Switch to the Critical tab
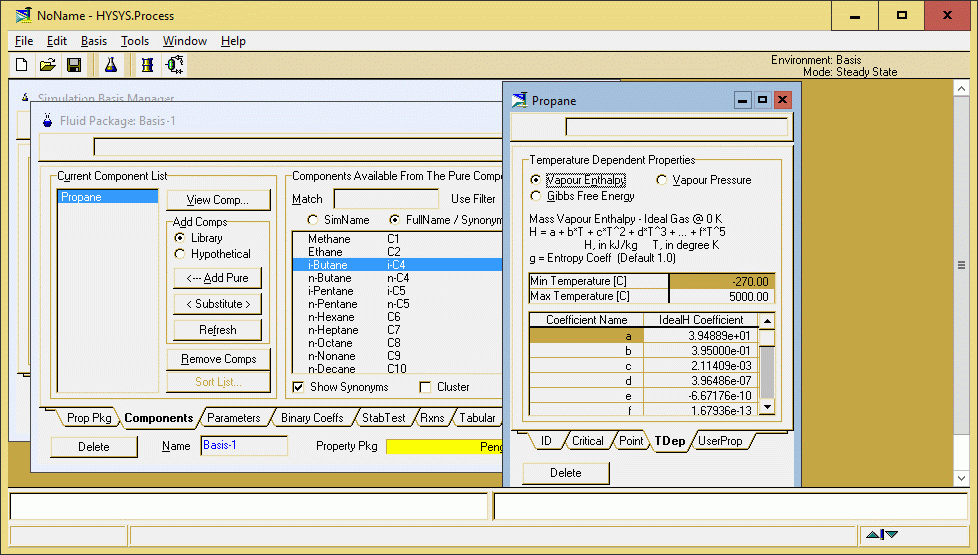The height and width of the screenshot is (555, 978). click(x=587, y=441)
